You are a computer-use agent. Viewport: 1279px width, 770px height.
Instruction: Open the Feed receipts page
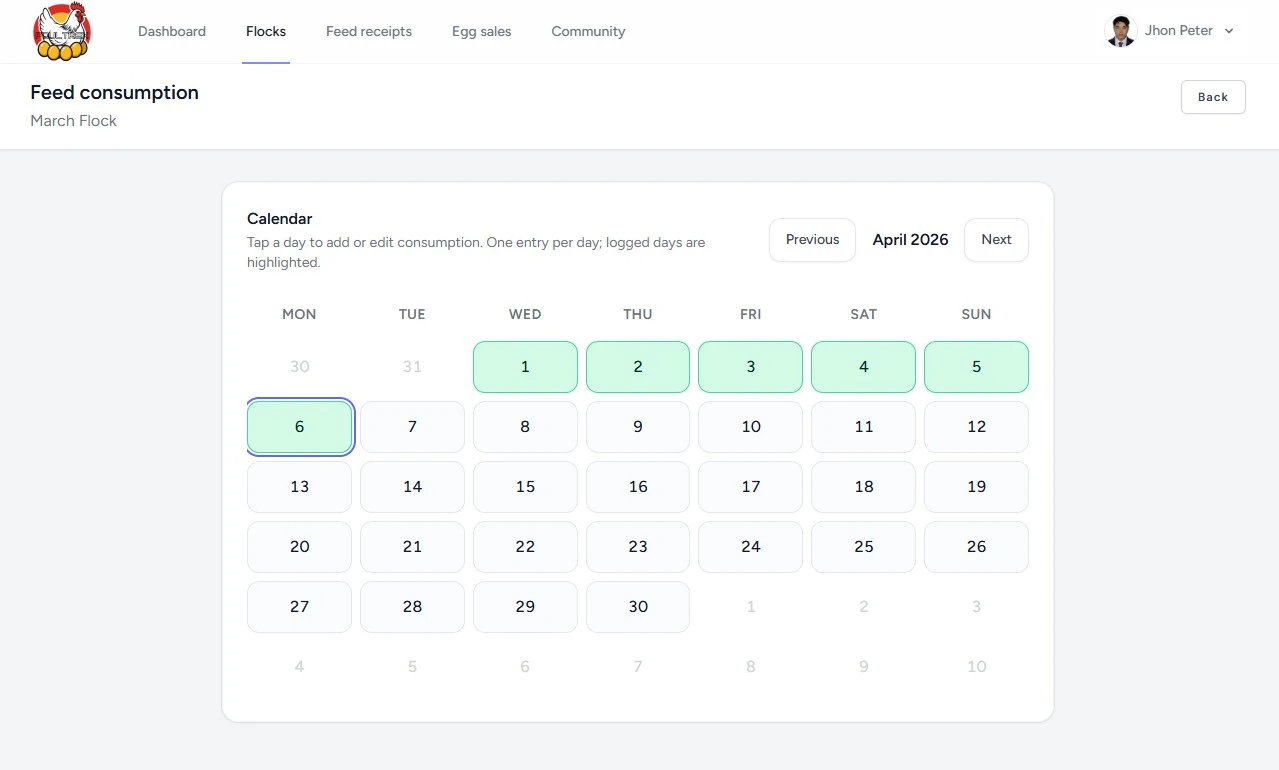(x=368, y=31)
